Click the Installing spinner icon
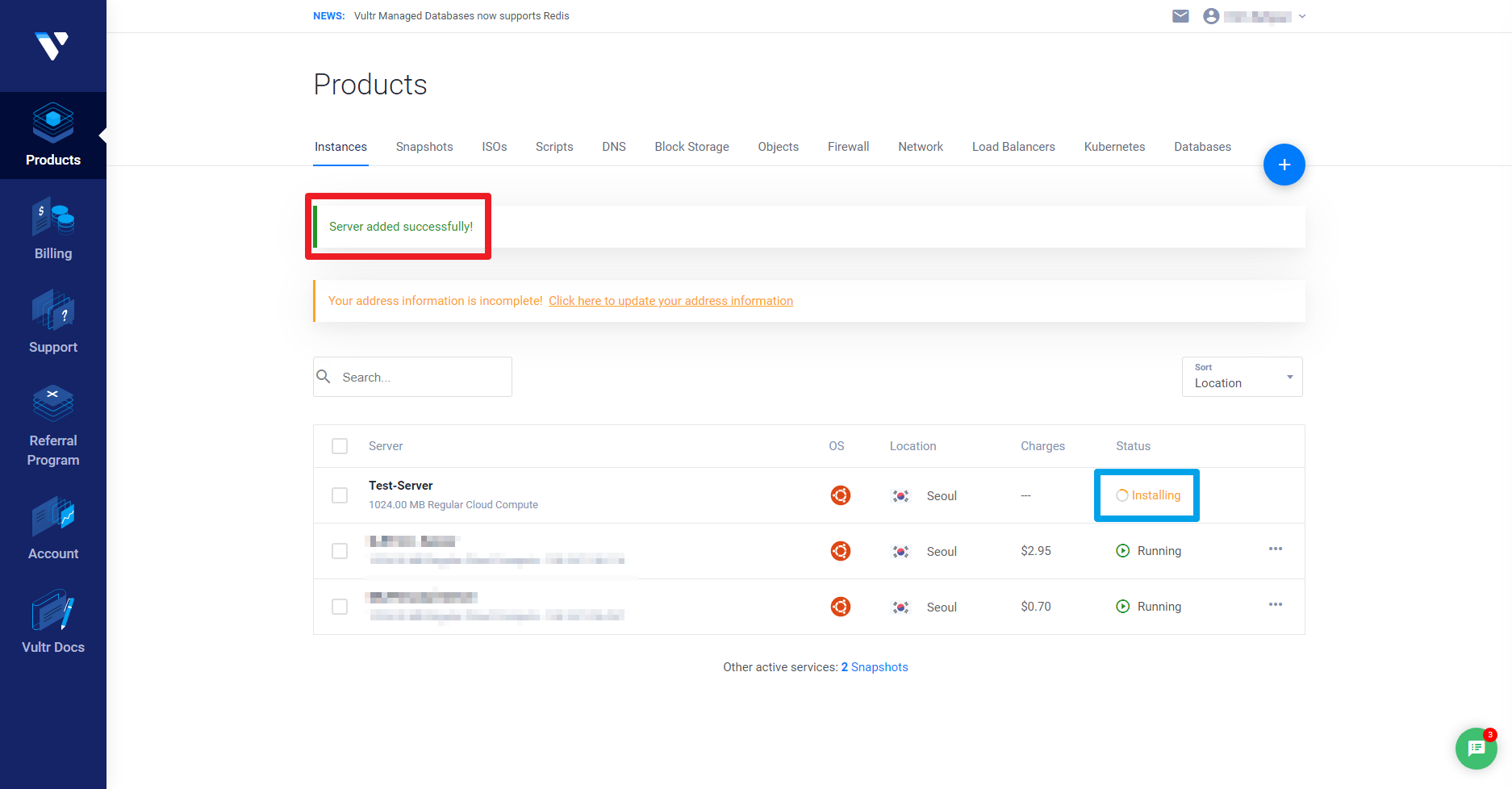Image resolution: width=1512 pixels, height=789 pixels. (x=1122, y=495)
